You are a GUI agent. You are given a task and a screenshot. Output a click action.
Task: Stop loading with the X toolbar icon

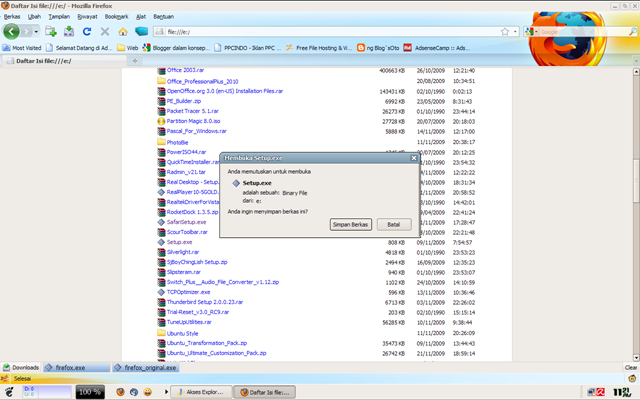[x=105, y=31]
